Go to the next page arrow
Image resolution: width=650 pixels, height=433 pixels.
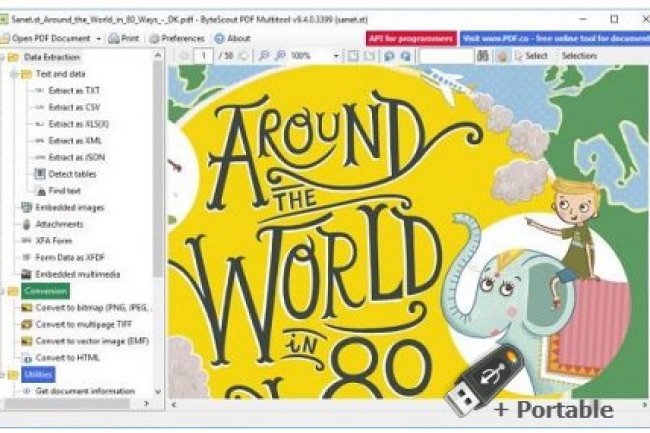coord(244,56)
